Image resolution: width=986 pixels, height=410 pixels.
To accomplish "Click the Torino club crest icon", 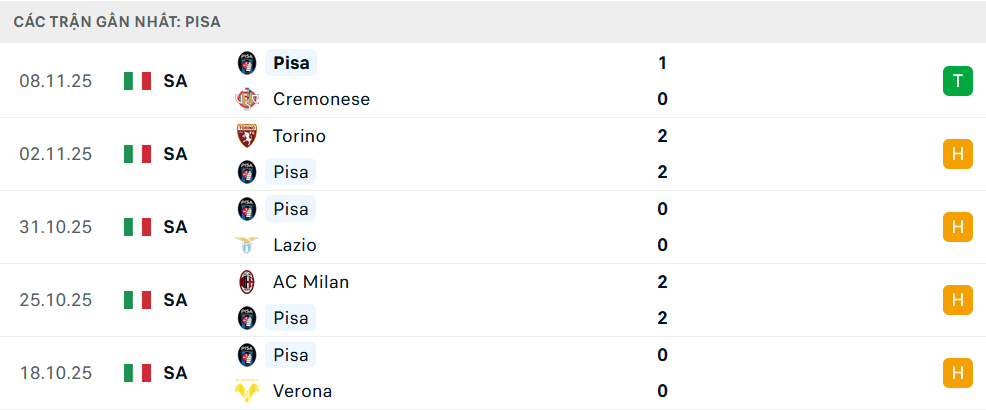I will pos(246,136).
